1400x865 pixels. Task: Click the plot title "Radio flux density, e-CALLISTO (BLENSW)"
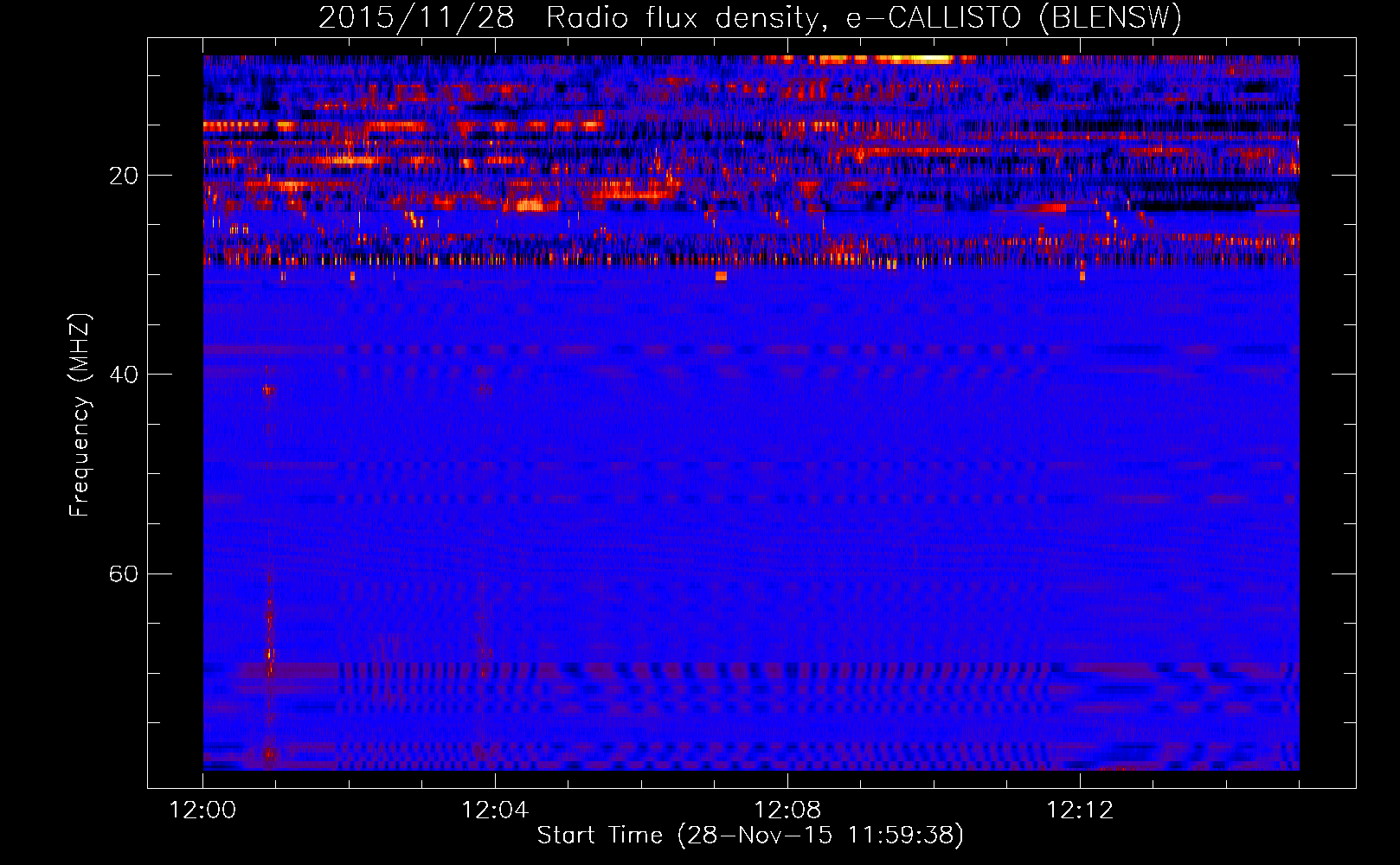[864, 18]
